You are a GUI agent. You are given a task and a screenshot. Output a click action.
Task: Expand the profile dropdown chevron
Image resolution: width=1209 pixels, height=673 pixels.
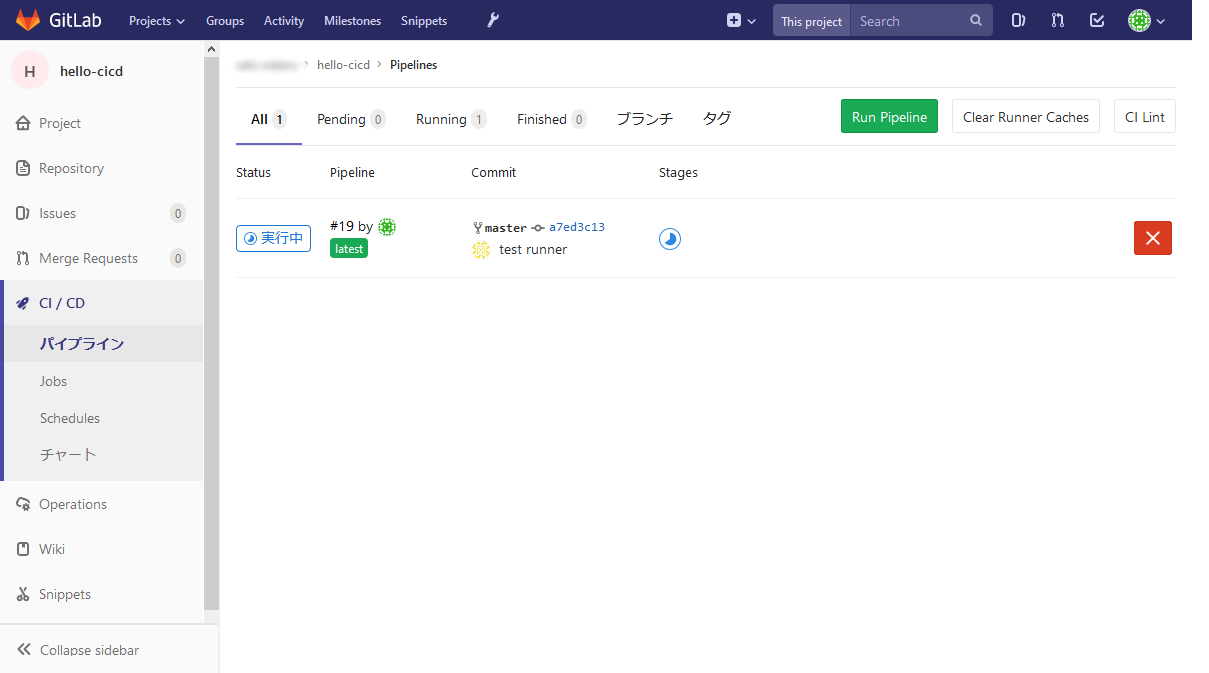point(1161,20)
